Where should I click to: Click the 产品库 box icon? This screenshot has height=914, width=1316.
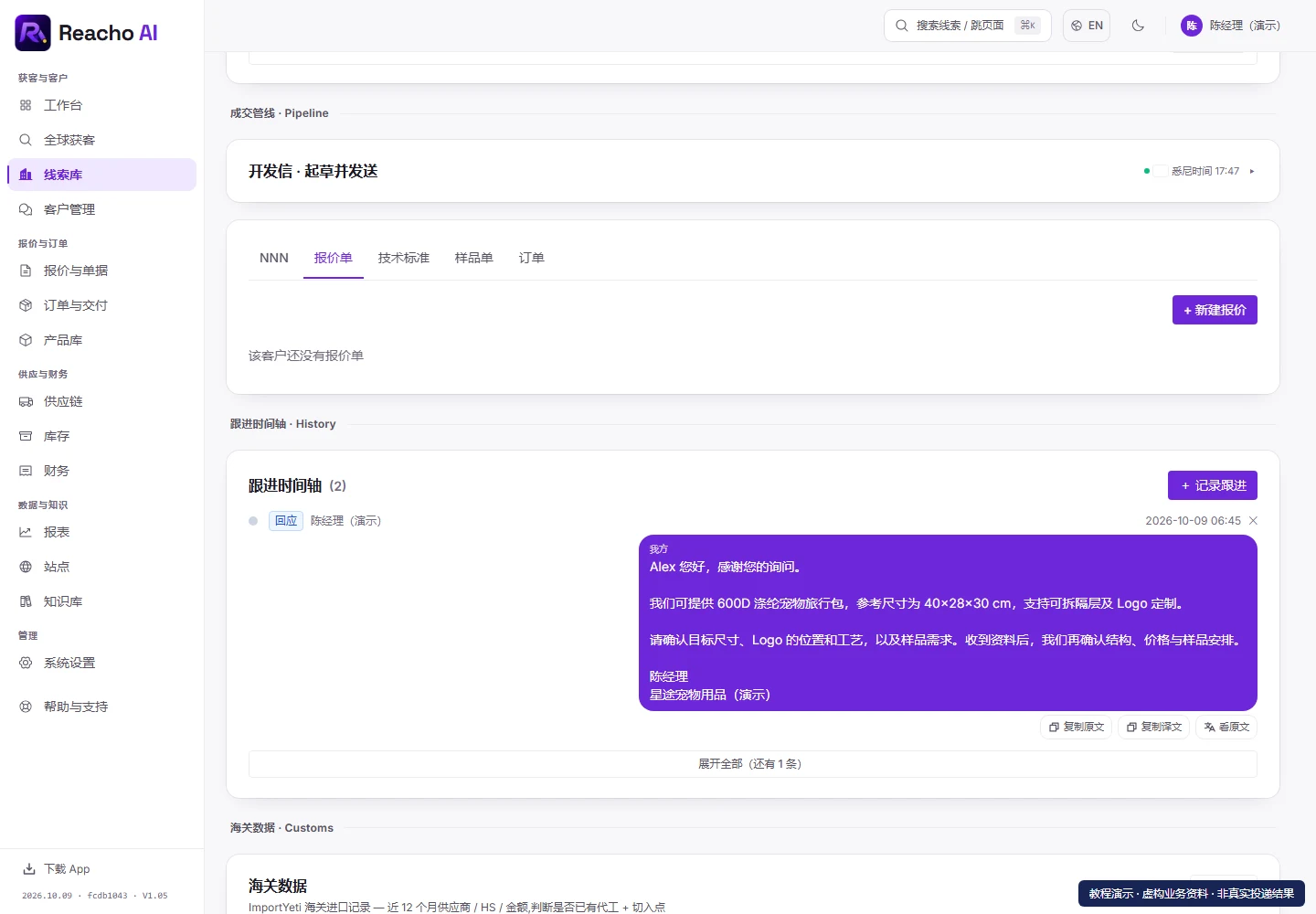pyautogui.click(x=26, y=340)
